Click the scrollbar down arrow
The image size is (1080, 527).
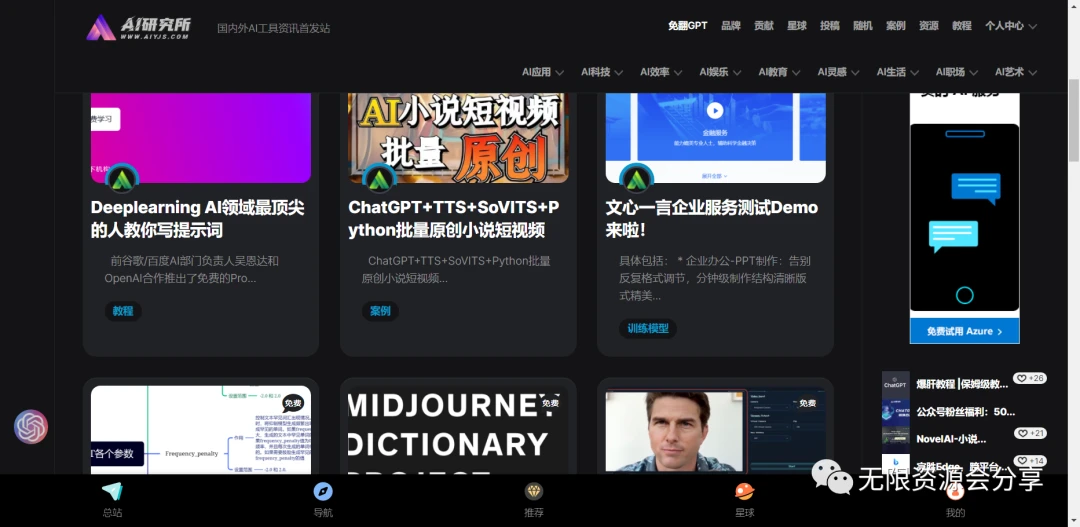[x=1074, y=521]
